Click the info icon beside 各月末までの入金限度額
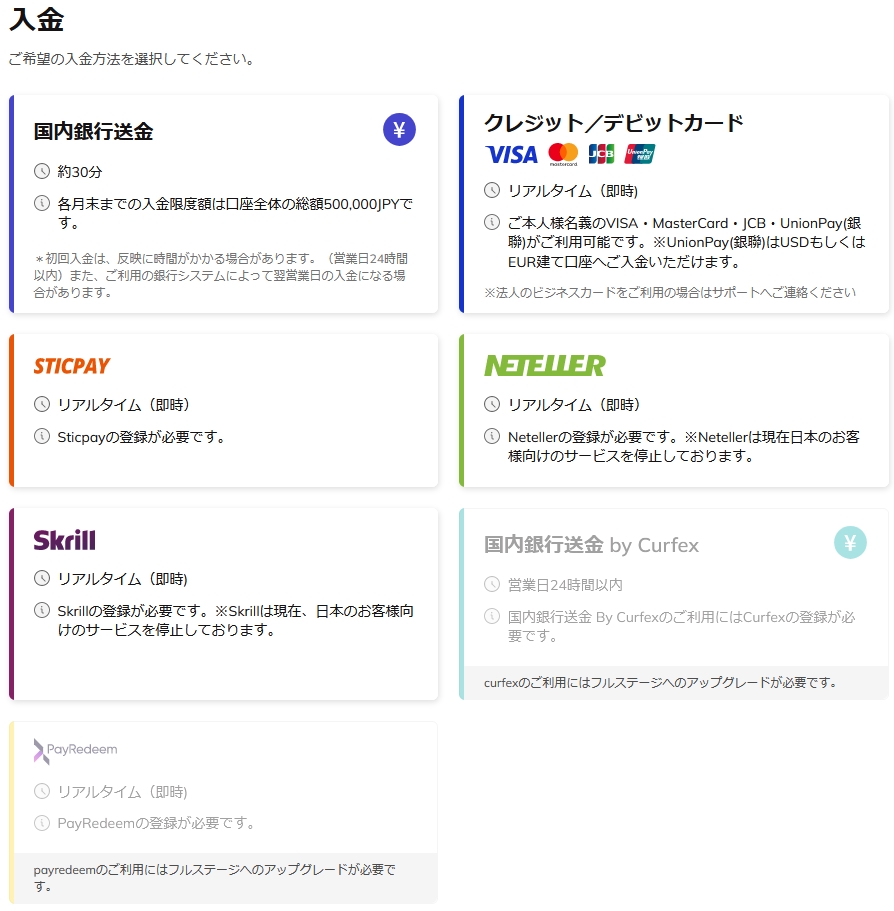Viewport: 894px width, 911px height. [x=42, y=203]
